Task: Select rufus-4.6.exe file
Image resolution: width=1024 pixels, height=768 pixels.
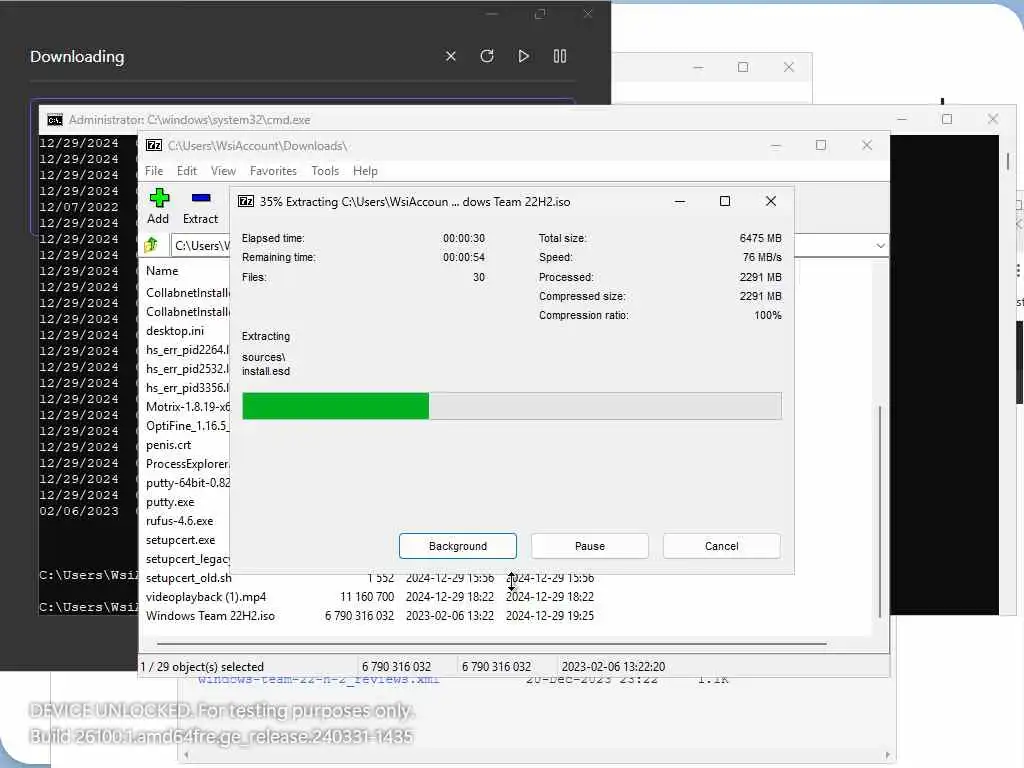Action: 180,521
